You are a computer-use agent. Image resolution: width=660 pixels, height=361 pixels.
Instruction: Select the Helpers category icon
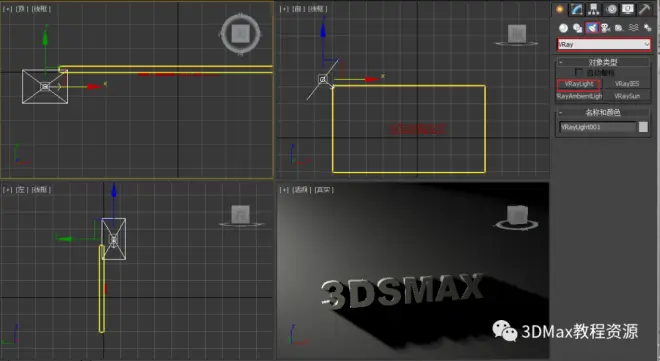pos(619,28)
